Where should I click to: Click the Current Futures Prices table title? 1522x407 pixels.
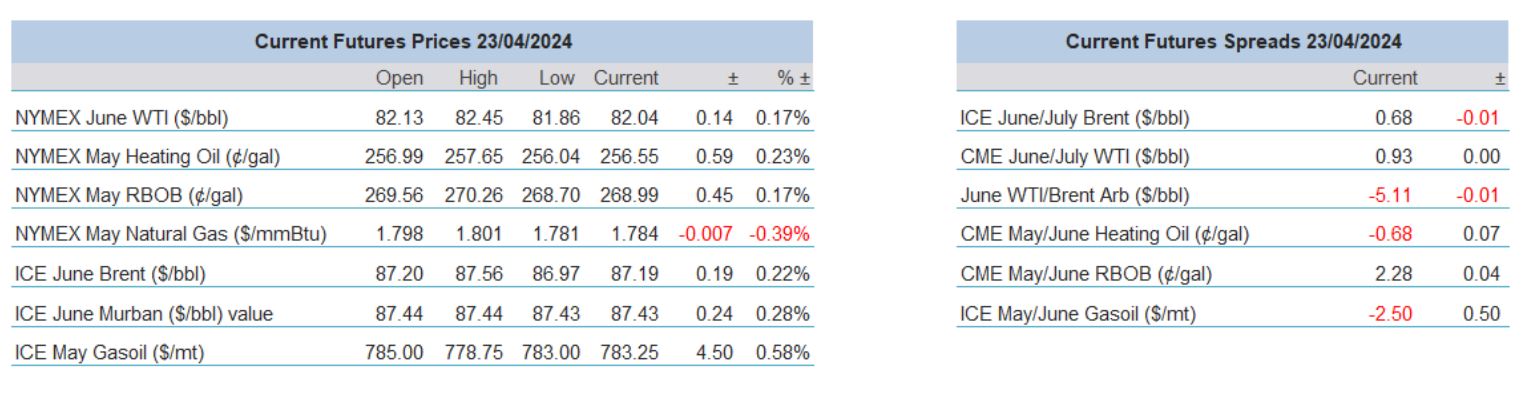(x=413, y=42)
